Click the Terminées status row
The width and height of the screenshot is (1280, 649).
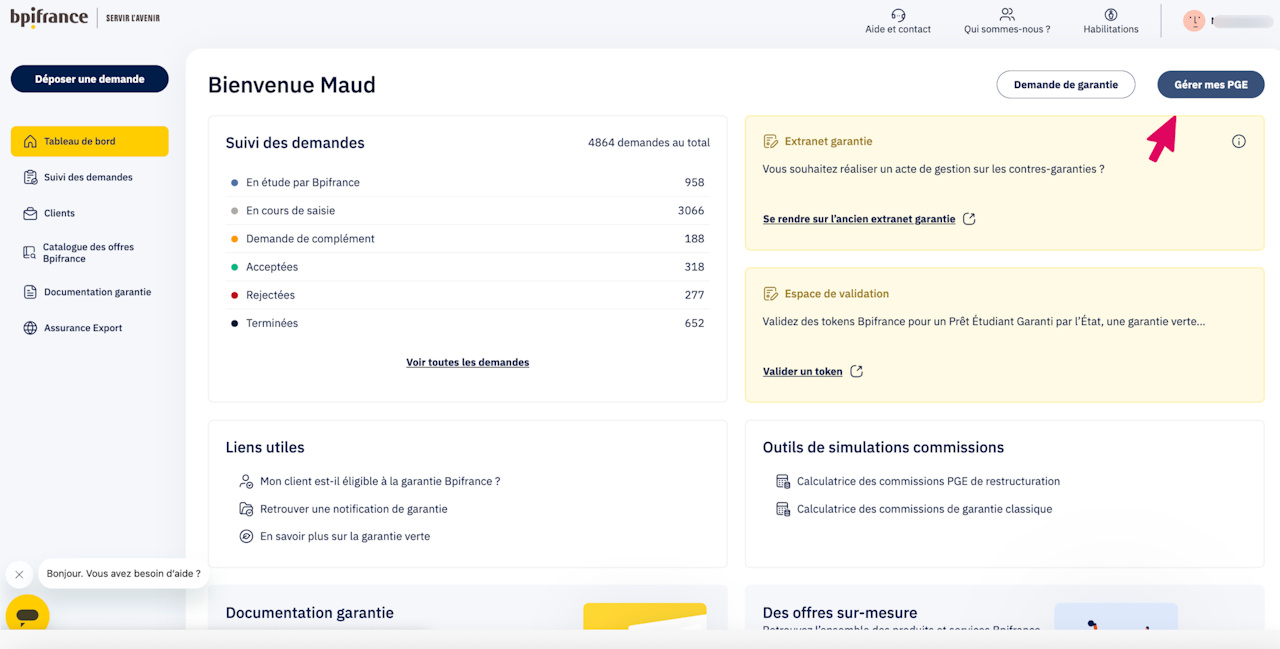pos(468,323)
